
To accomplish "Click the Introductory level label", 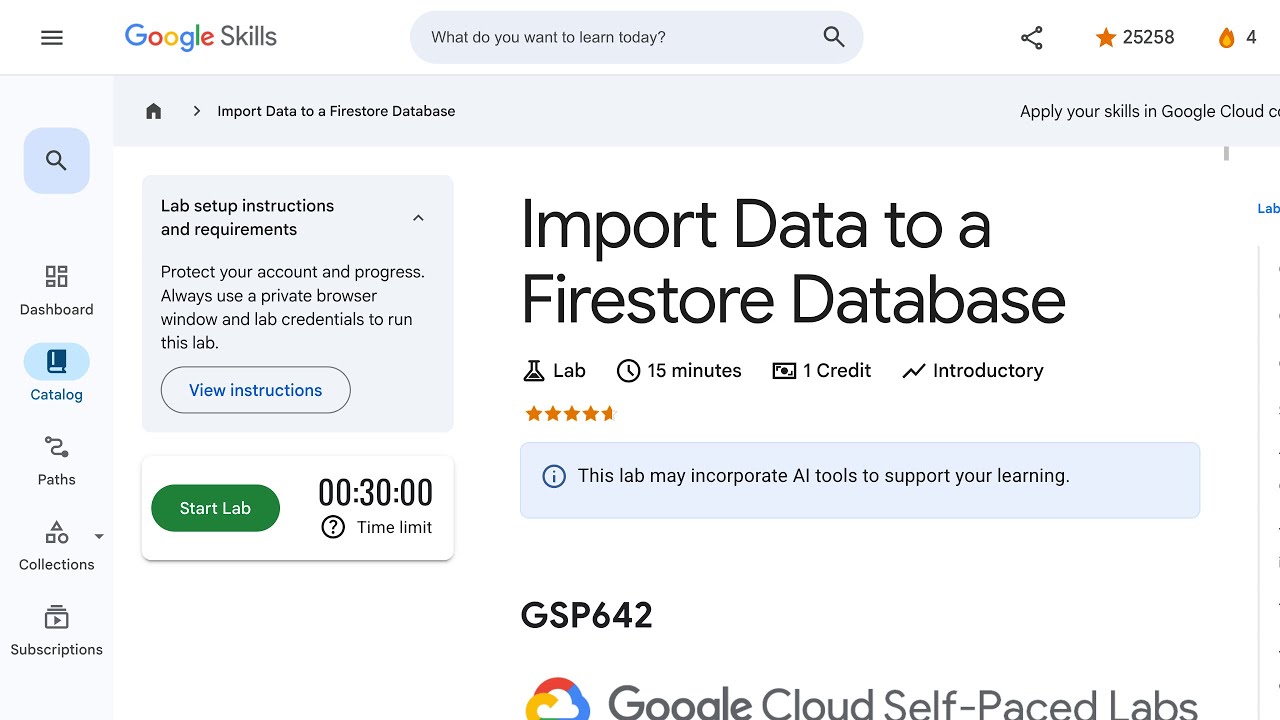I will pos(988,371).
